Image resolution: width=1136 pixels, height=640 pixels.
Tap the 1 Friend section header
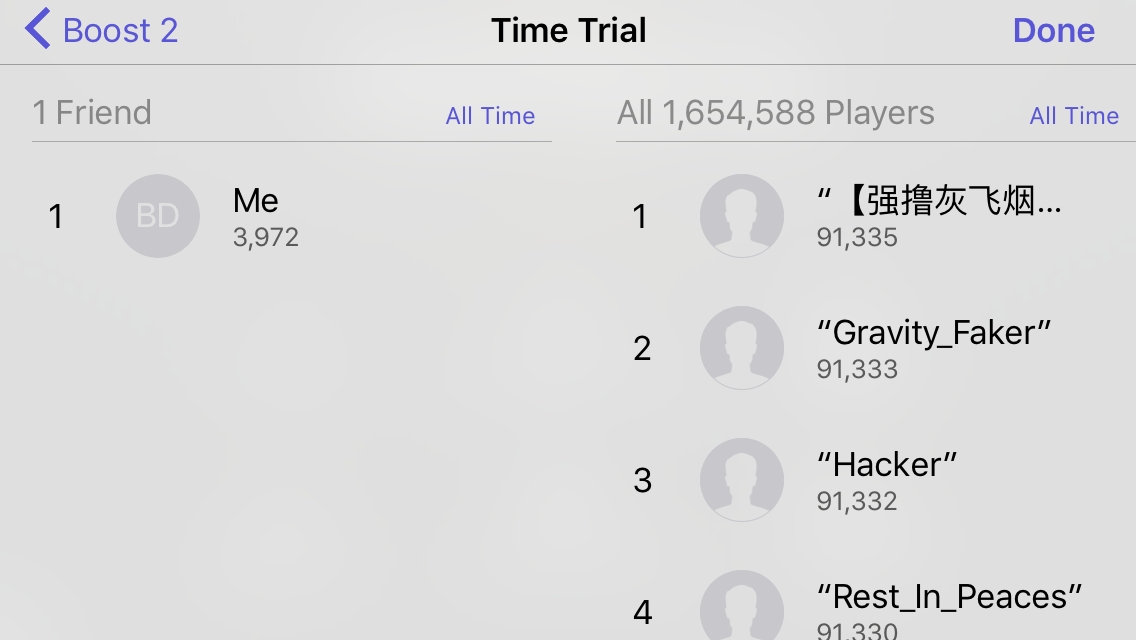[x=92, y=113]
